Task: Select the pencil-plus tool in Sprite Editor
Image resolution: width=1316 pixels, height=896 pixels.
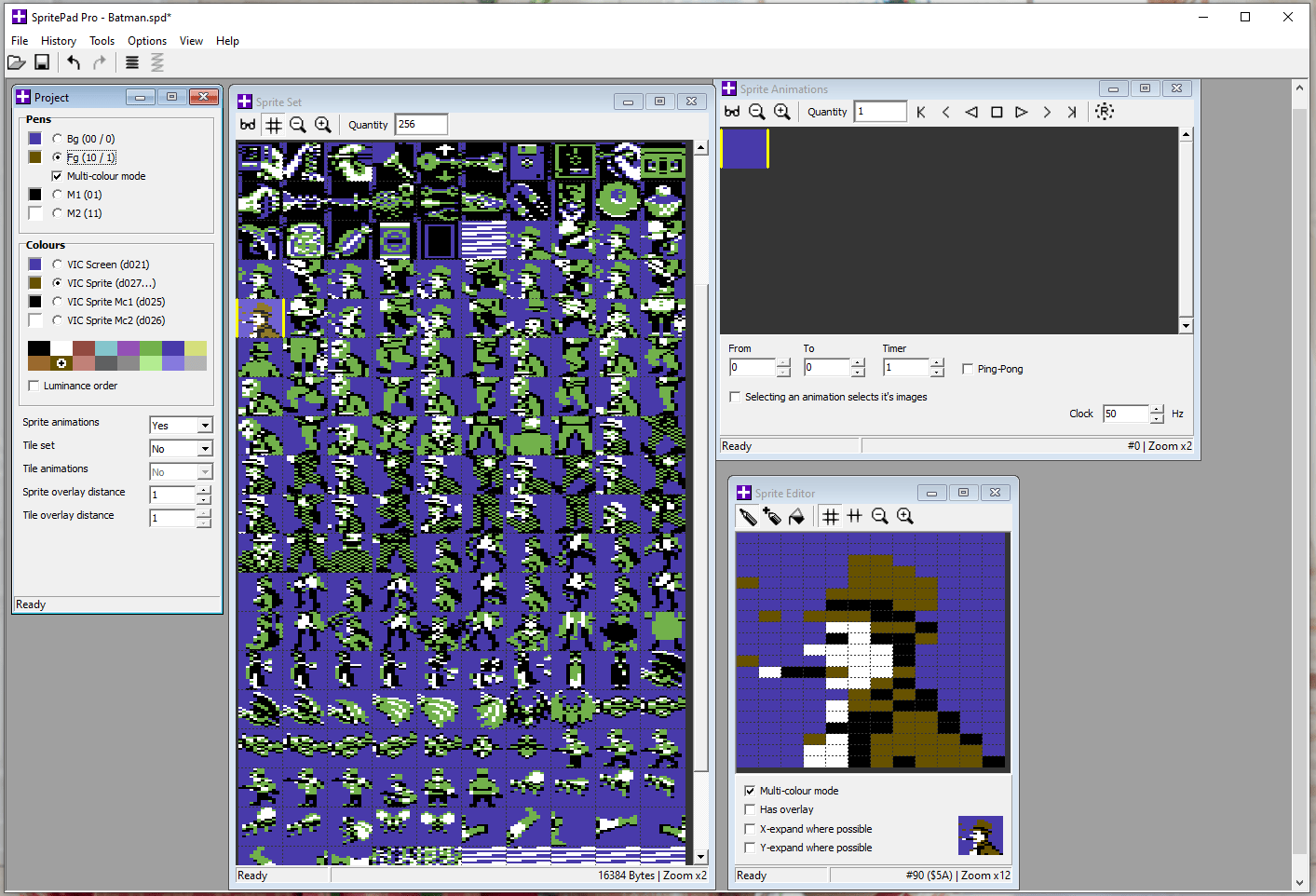Action: coord(772,516)
